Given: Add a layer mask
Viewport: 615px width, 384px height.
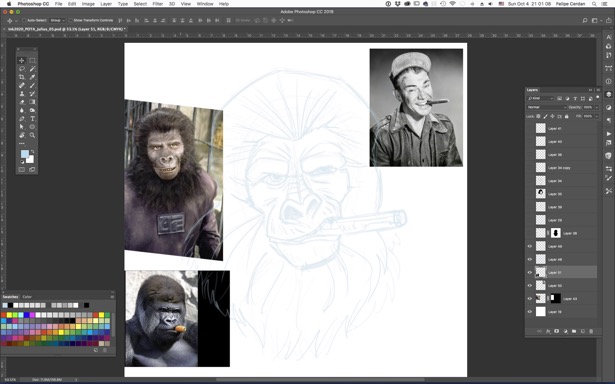Looking at the screenshot, I should tap(557, 331).
